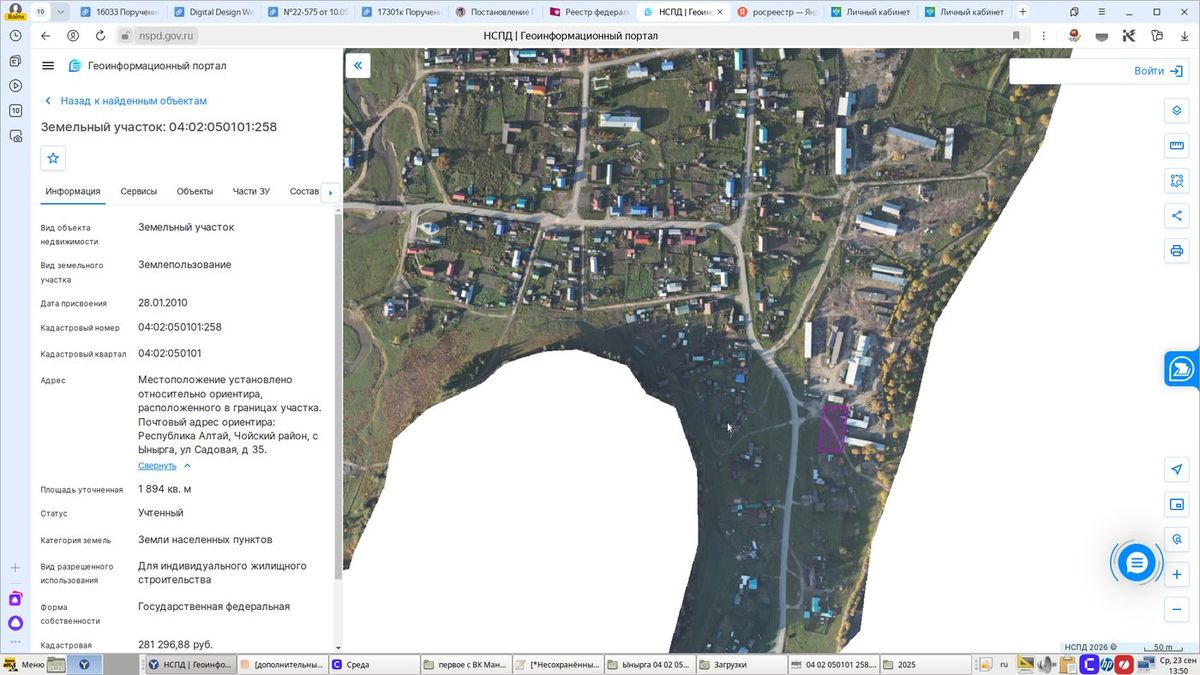Click the cadastral number 04:02:050101:258 value

[180, 327]
